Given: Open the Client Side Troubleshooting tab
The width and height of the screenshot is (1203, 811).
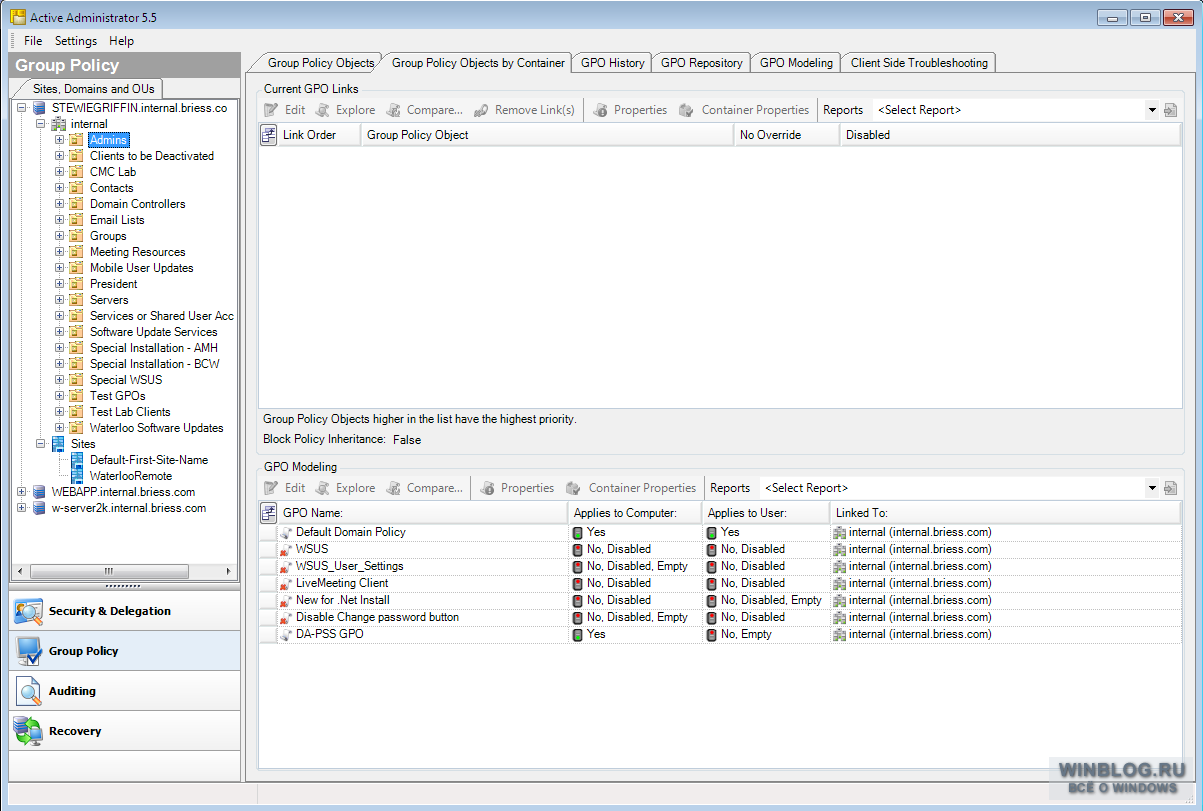Looking at the screenshot, I should [919, 63].
